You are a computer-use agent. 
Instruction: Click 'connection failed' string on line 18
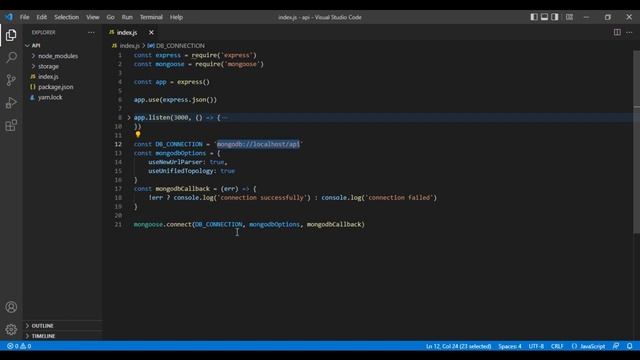(399, 198)
